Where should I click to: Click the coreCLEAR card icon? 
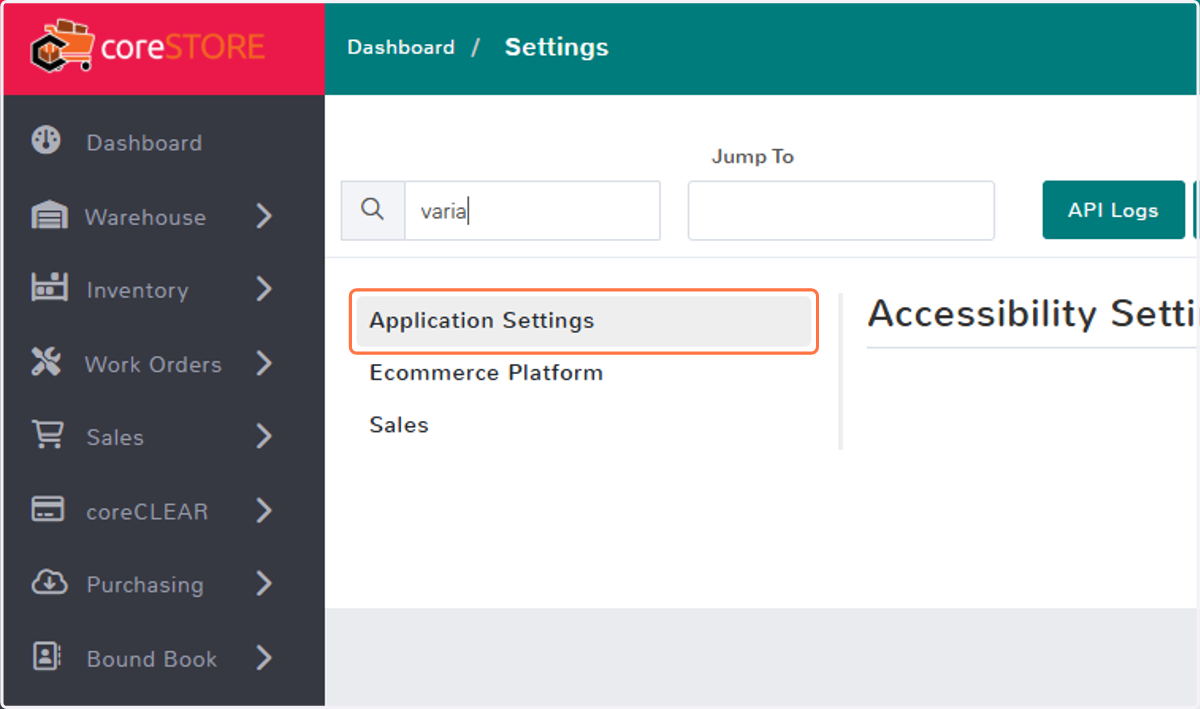click(x=48, y=510)
